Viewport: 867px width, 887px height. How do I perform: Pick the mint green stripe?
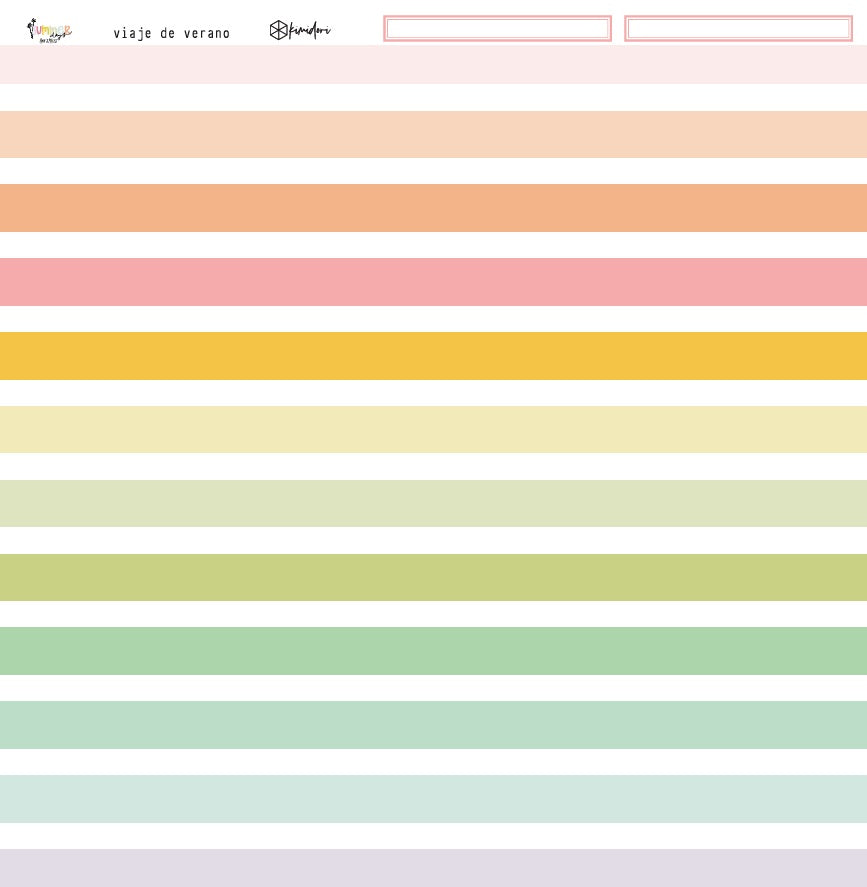[x=433, y=725]
